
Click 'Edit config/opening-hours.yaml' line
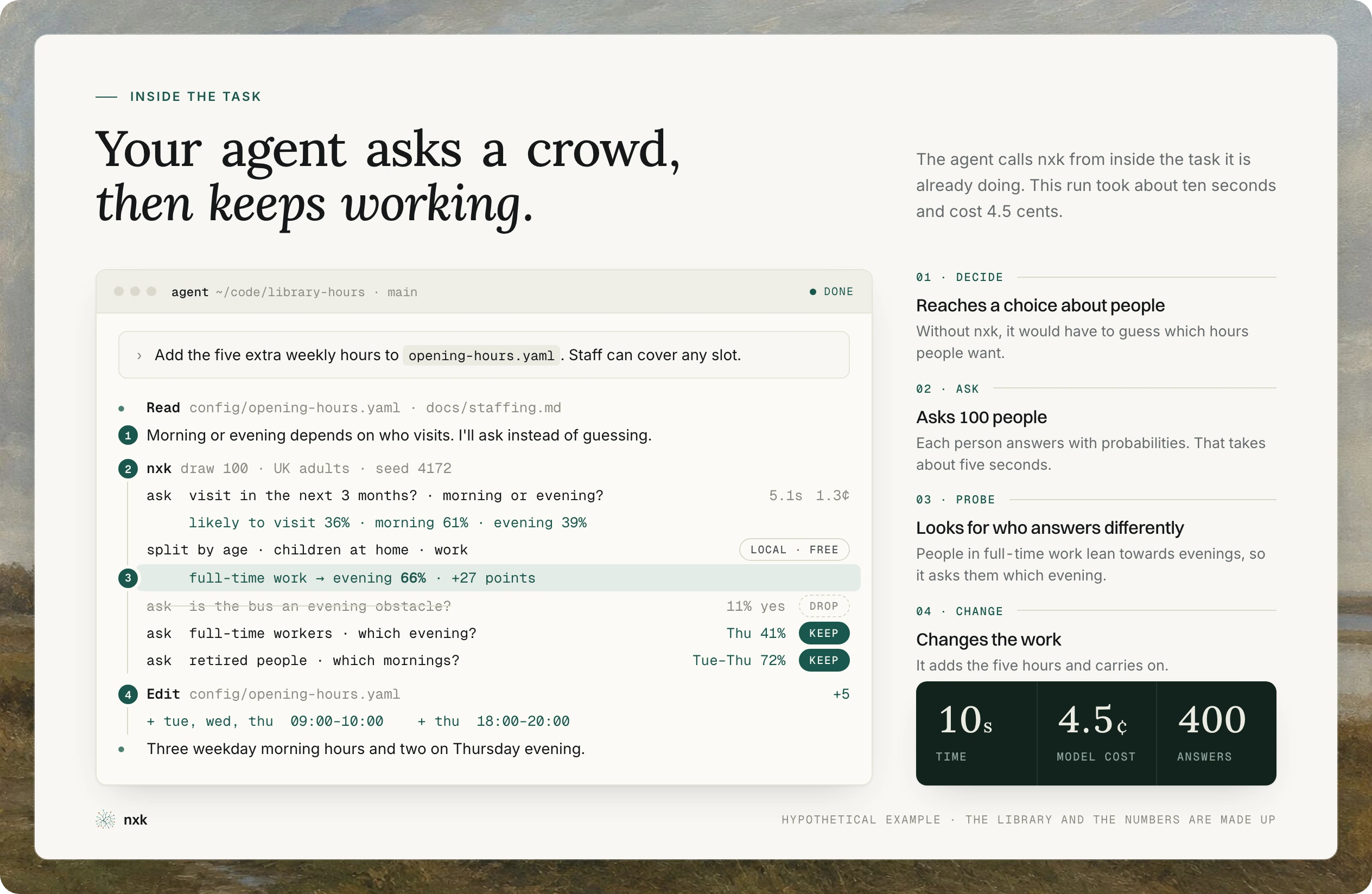click(273, 694)
